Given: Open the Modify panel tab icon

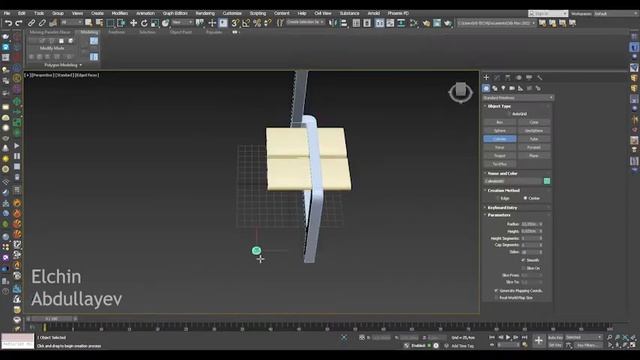Looking at the screenshot, I should [497, 78].
